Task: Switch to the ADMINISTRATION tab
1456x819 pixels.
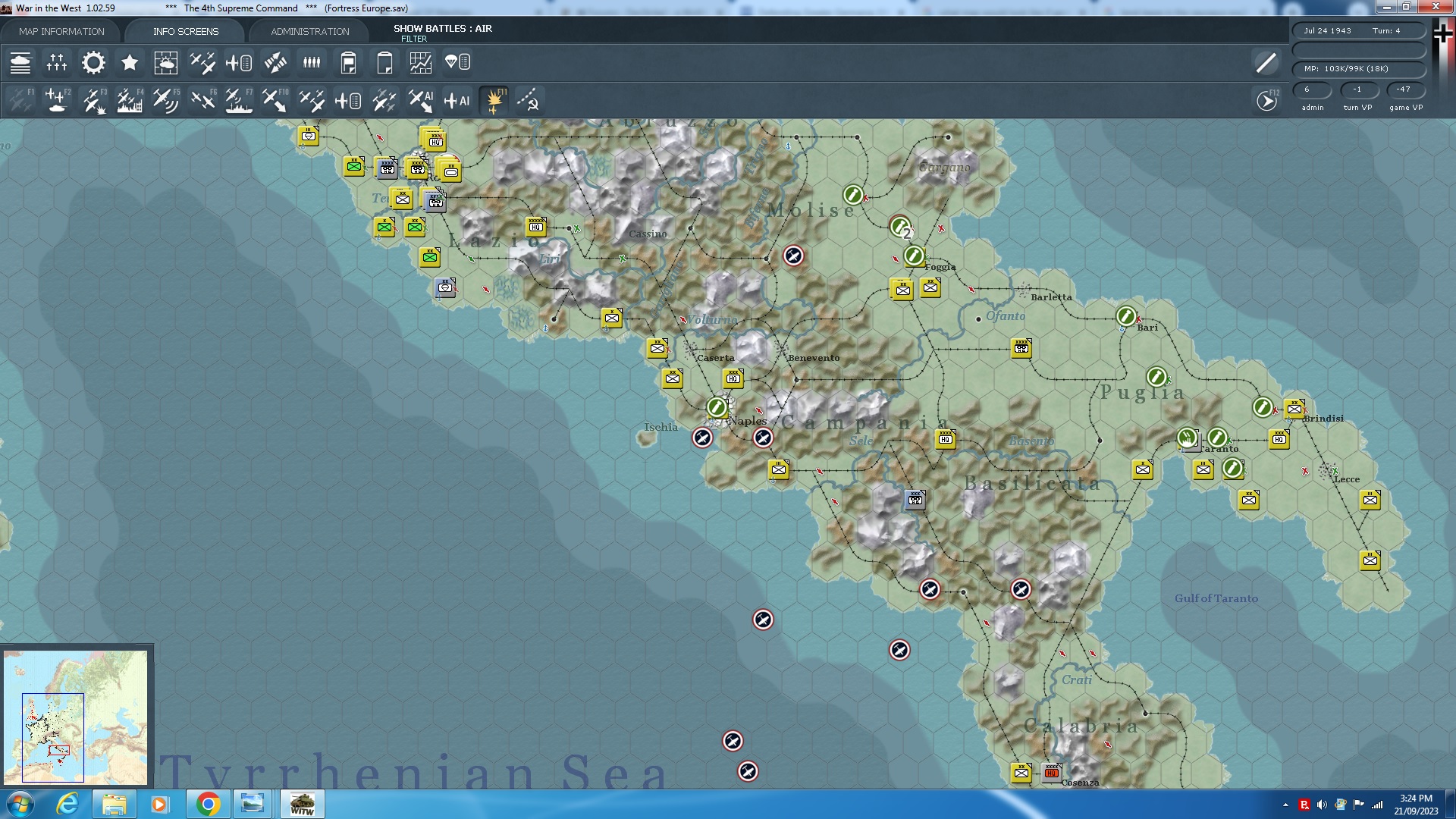Action: point(309,31)
